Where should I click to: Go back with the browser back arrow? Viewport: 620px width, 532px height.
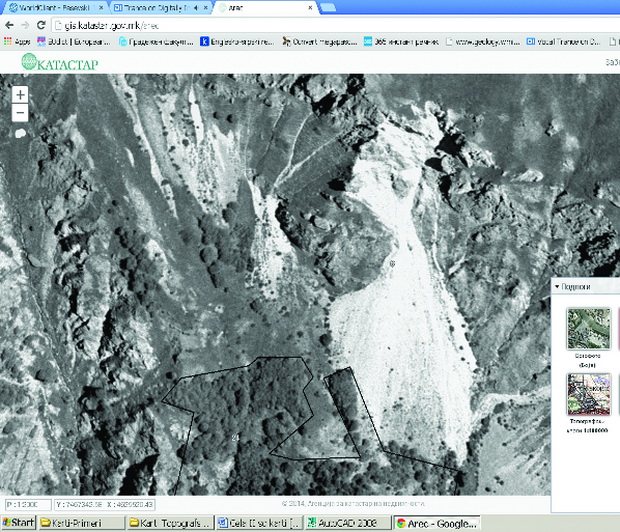click(9, 25)
